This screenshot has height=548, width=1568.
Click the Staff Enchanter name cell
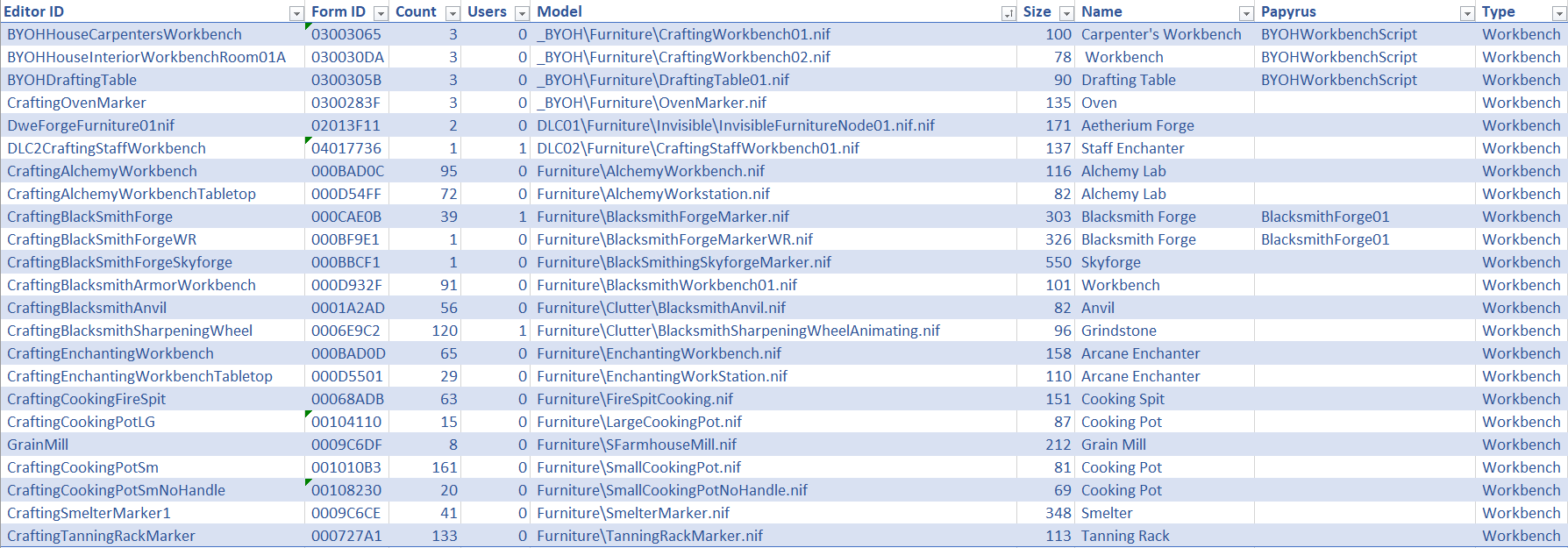click(x=1132, y=148)
